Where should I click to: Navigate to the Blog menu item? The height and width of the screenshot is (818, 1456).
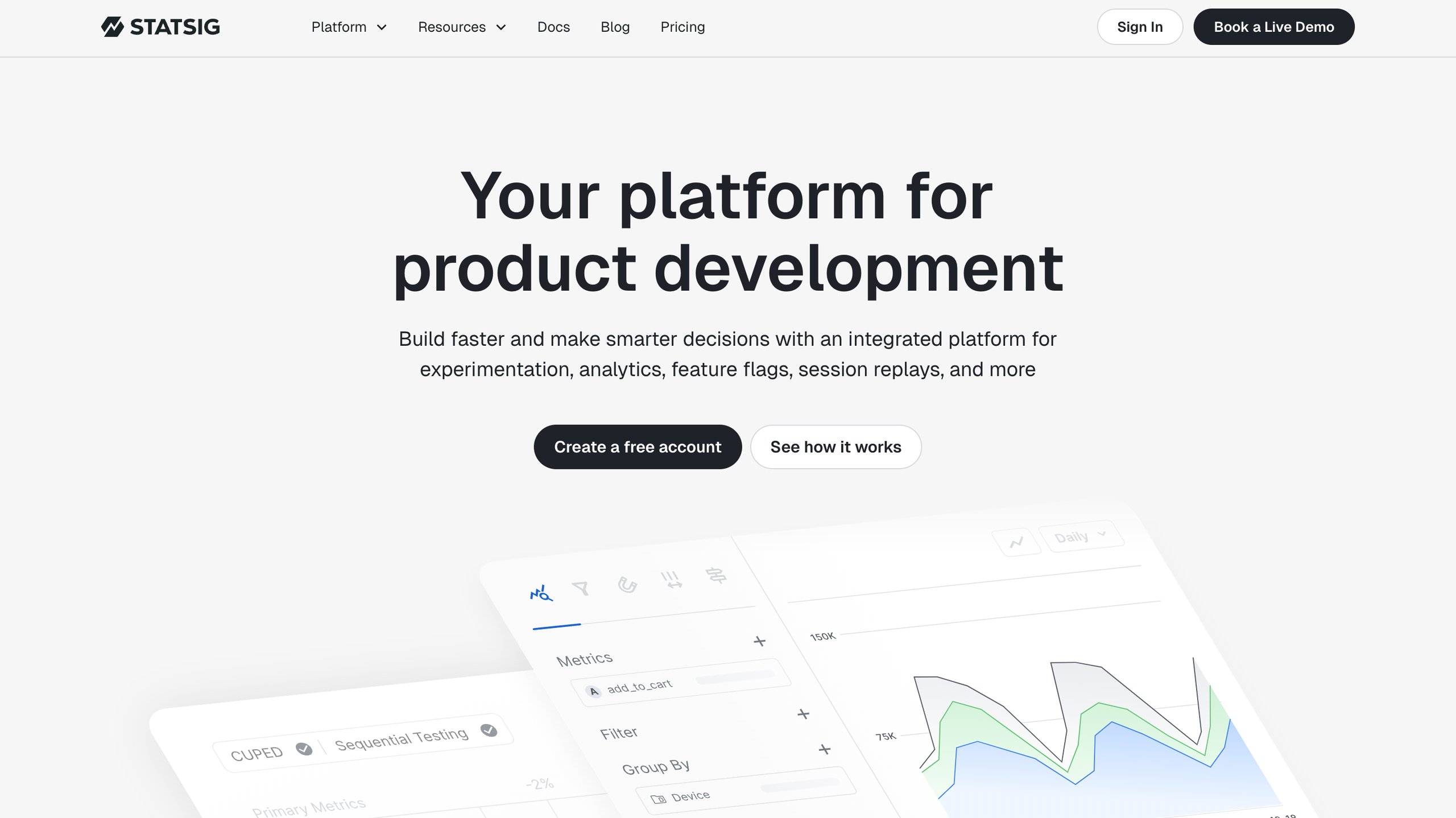(615, 27)
